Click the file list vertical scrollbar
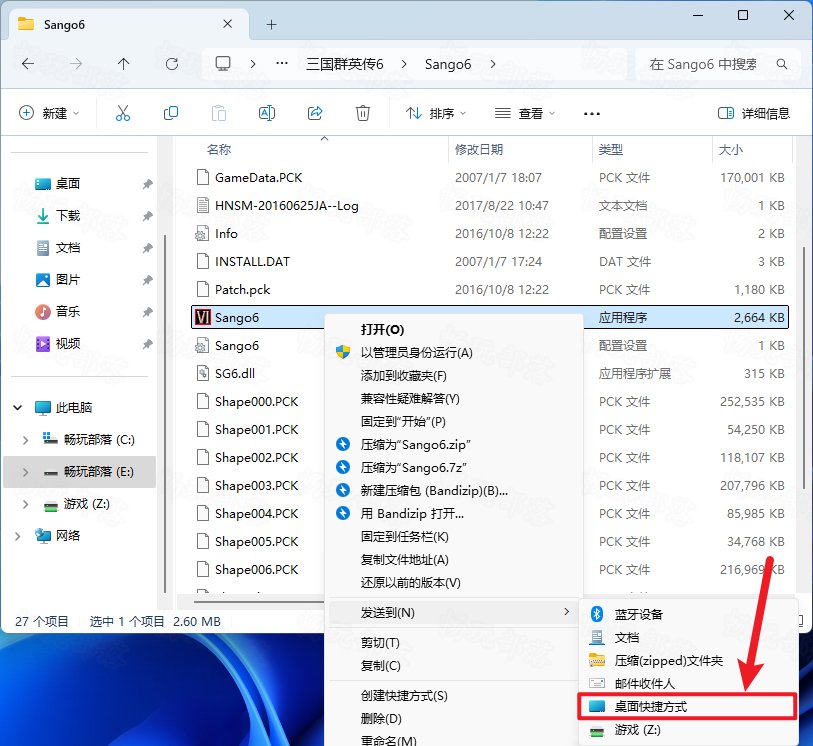Viewport: 813px width, 746px height. pos(804,367)
